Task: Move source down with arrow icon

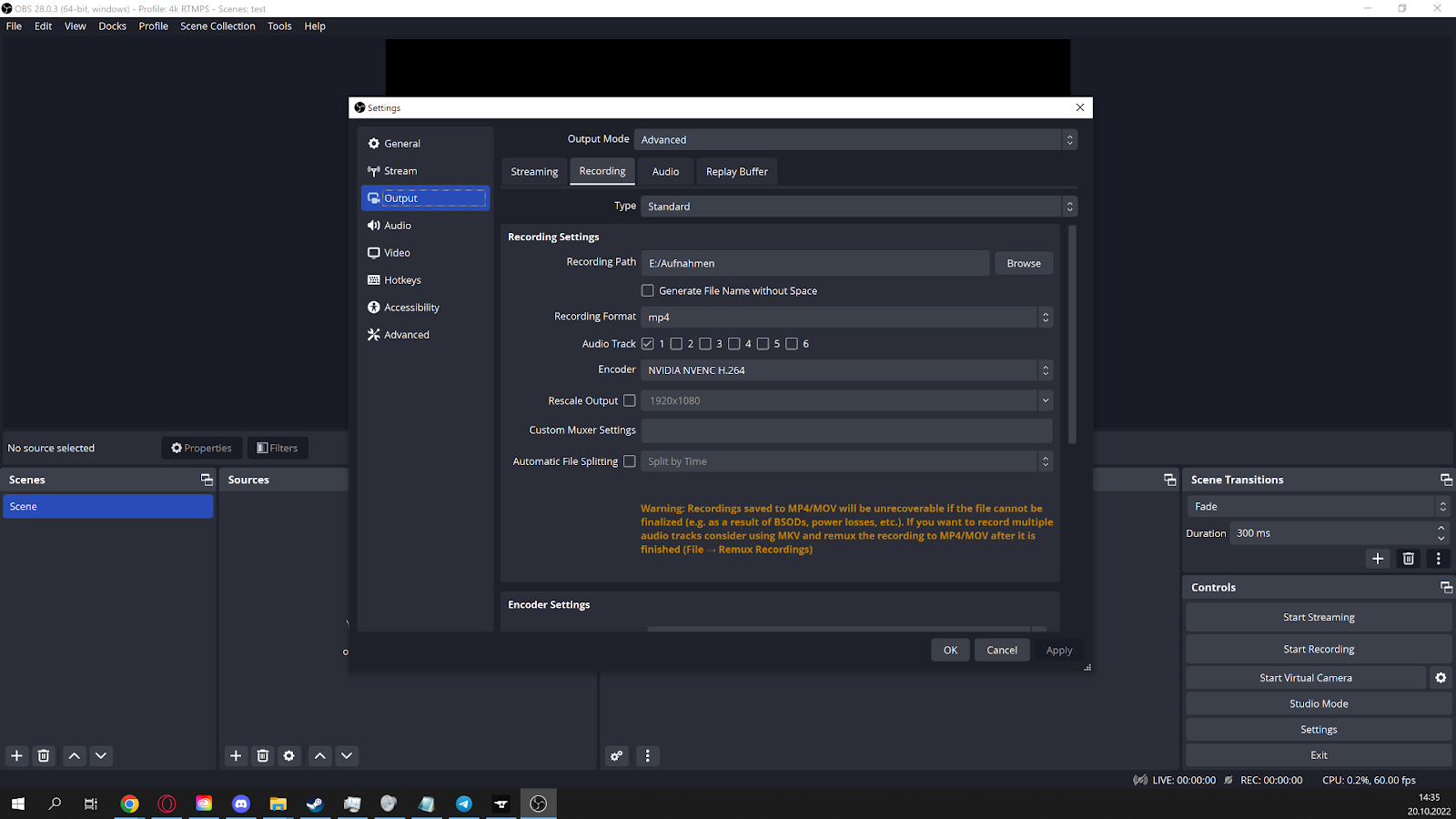Action: click(x=347, y=755)
